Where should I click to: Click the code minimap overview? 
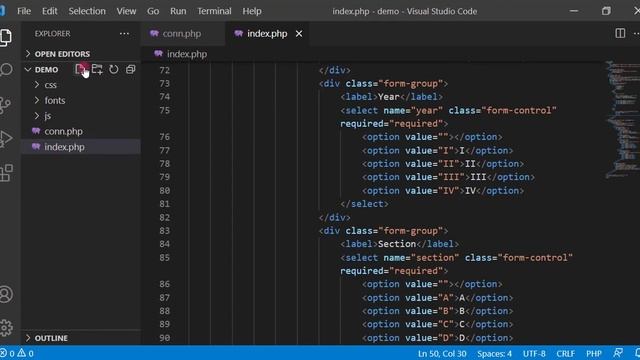pyautogui.click(x=622, y=119)
